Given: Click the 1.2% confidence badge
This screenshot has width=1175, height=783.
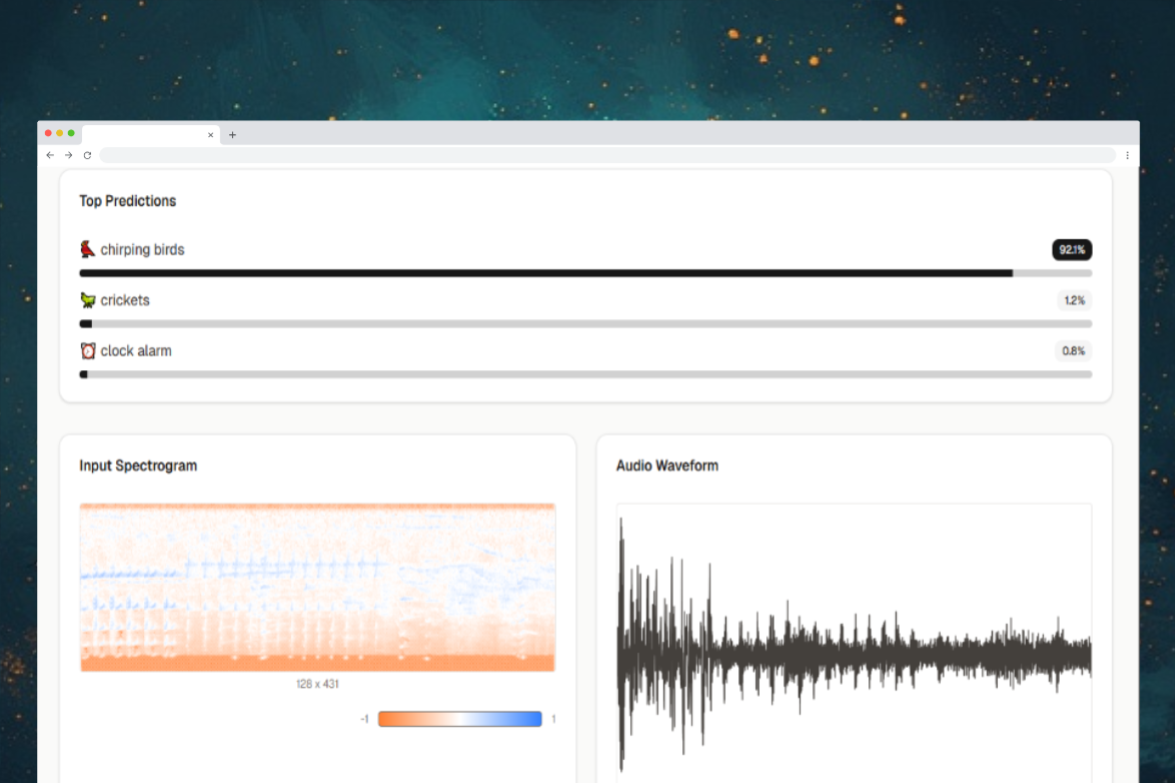Looking at the screenshot, I should tap(1074, 300).
